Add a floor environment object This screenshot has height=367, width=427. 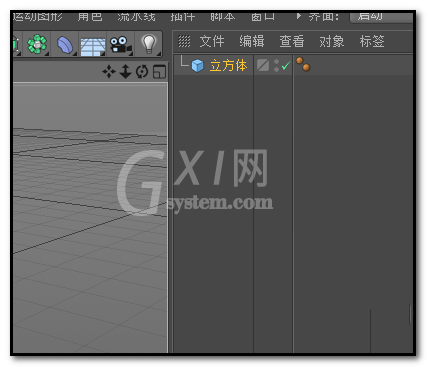pyautogui.click(x=93, y=46)
